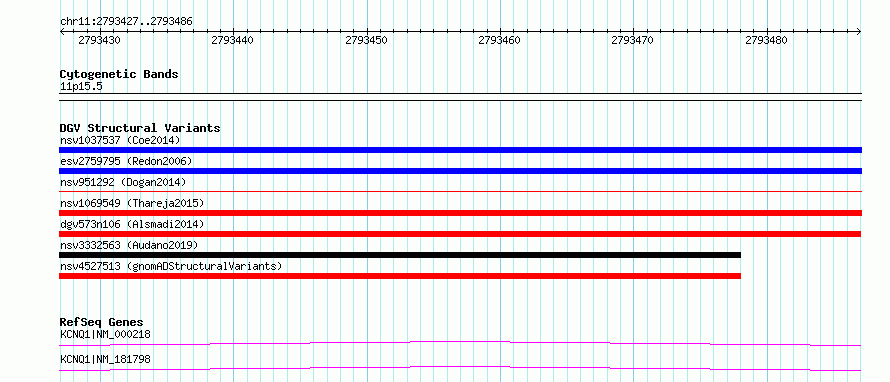Select the DGV Structural Variants track title
Viewport: 890px width, 382px height.
pyautogui.click(x=140, y=128)
